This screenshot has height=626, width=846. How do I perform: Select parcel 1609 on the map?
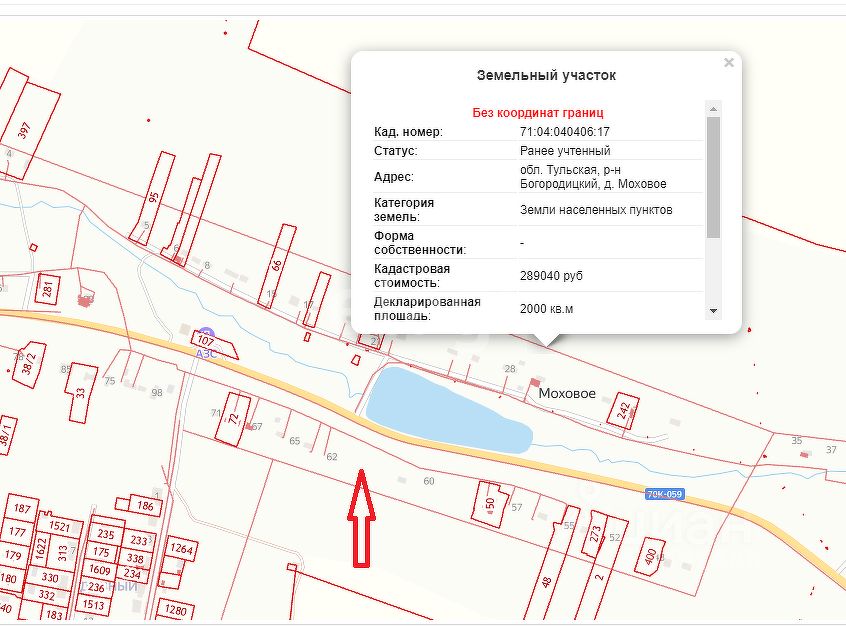point(100,570)
